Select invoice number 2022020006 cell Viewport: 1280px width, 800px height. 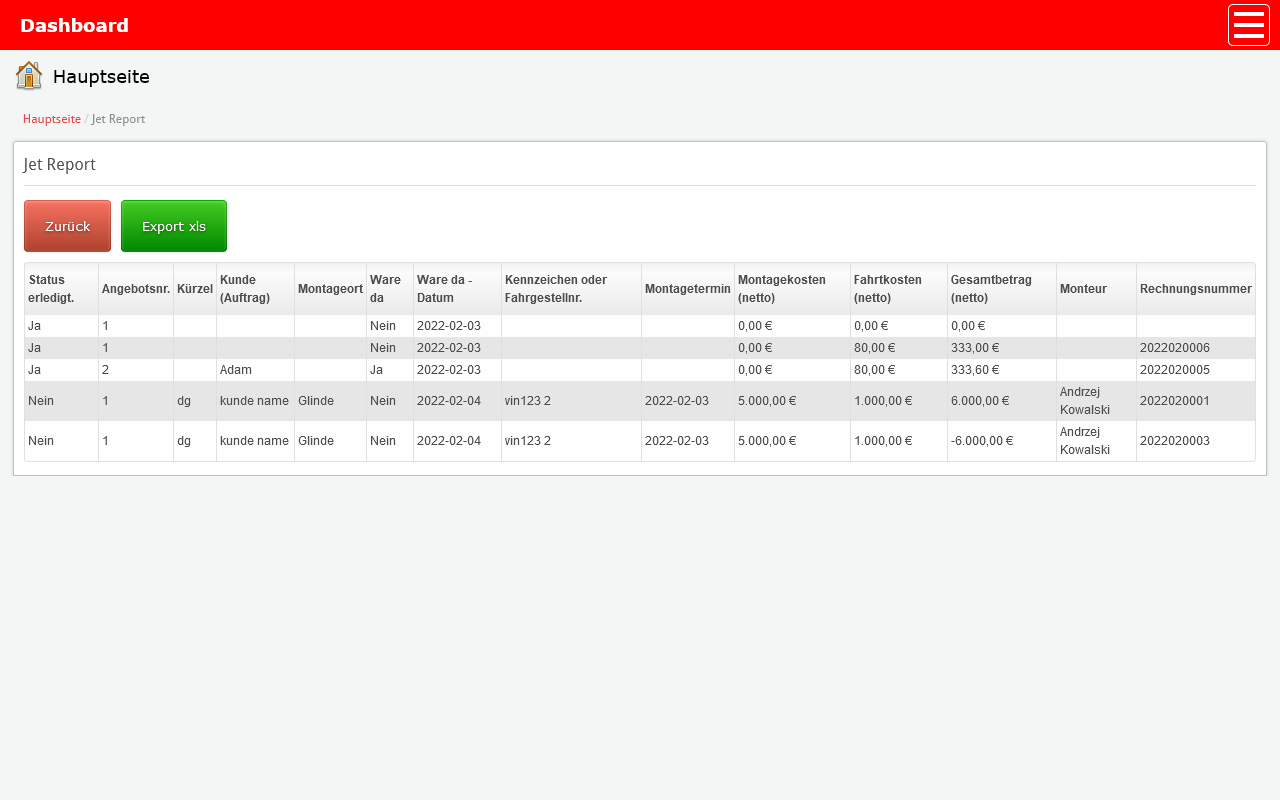(1175, 348)
